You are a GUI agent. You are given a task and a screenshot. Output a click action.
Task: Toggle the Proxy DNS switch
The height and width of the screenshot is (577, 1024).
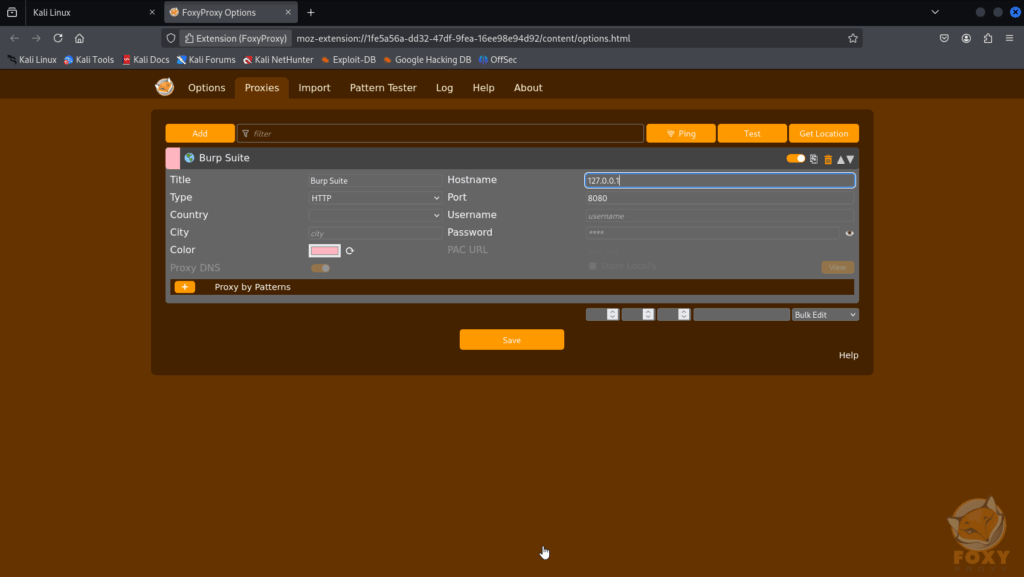(321, 268)
